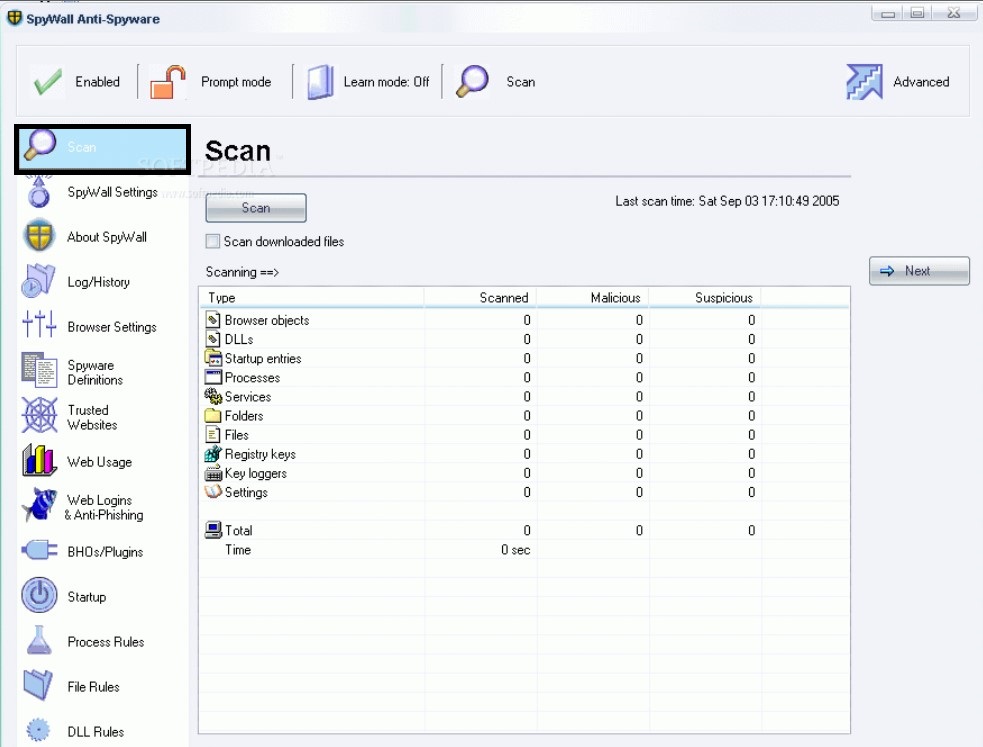Screen dimensions: 983x747
Task: Select the Files row label
Action: (x=236, y=435)
